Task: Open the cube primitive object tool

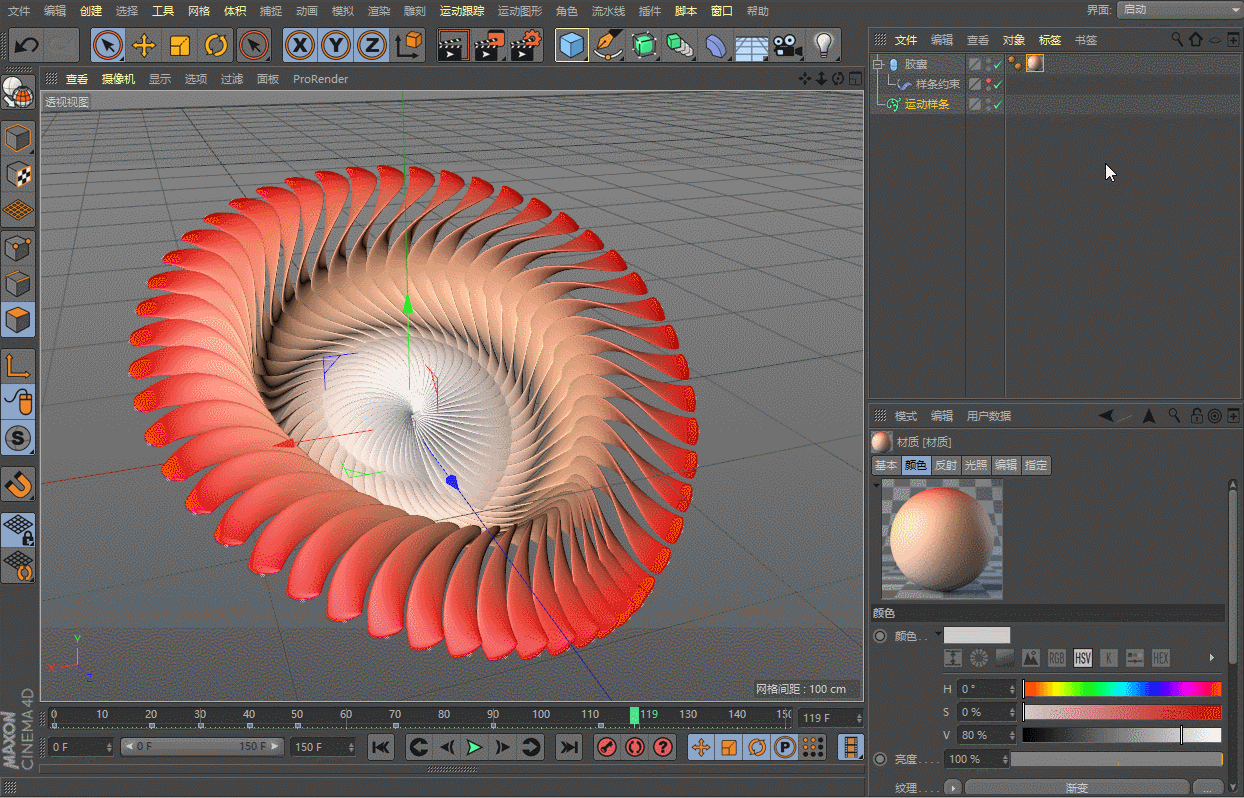Action: 571,45
